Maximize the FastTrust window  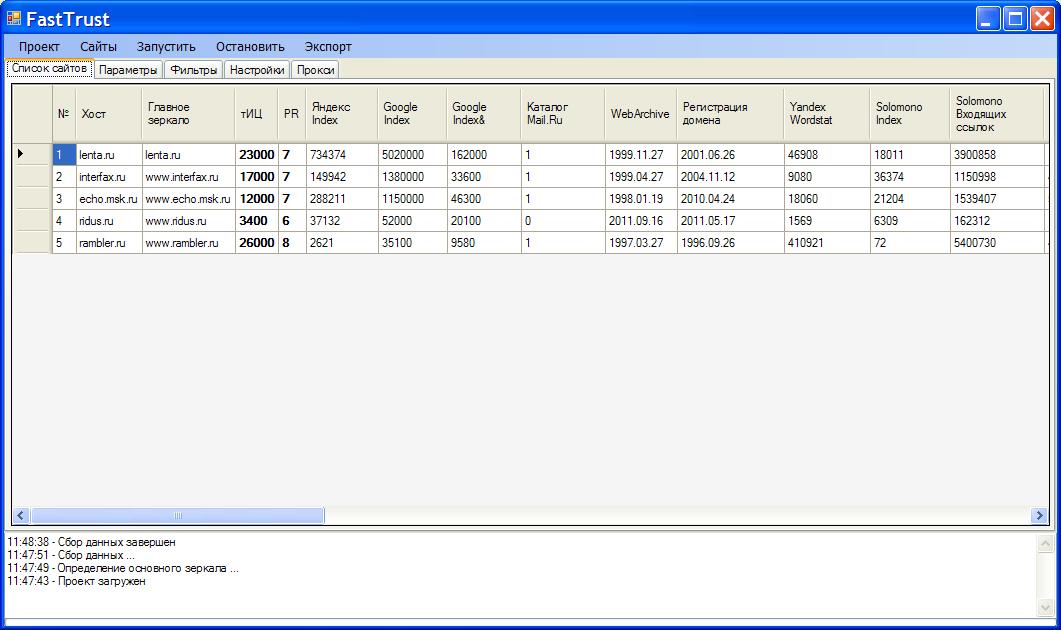pyautogui.click(x=1016, y=19)
